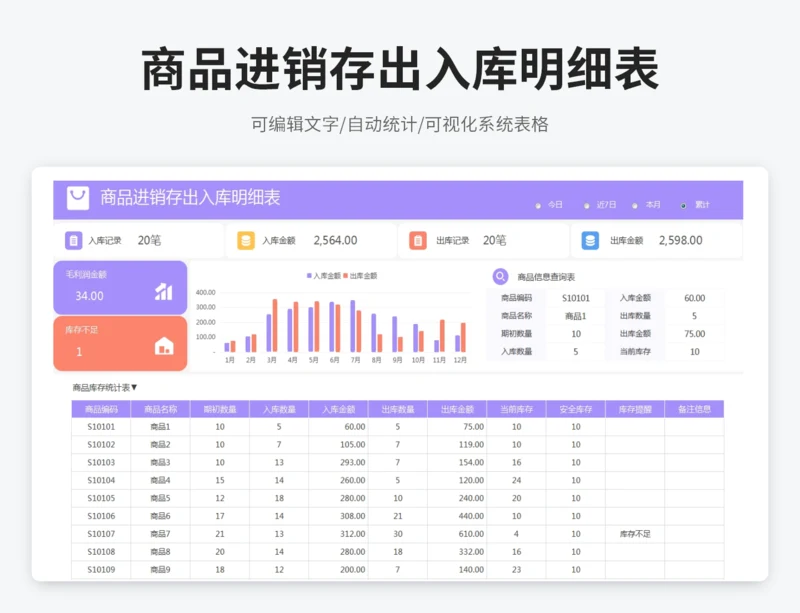Screen dimensions: 800x613
Task: Click the 293.00 入库金额 cell
Action: click(338, 462)
